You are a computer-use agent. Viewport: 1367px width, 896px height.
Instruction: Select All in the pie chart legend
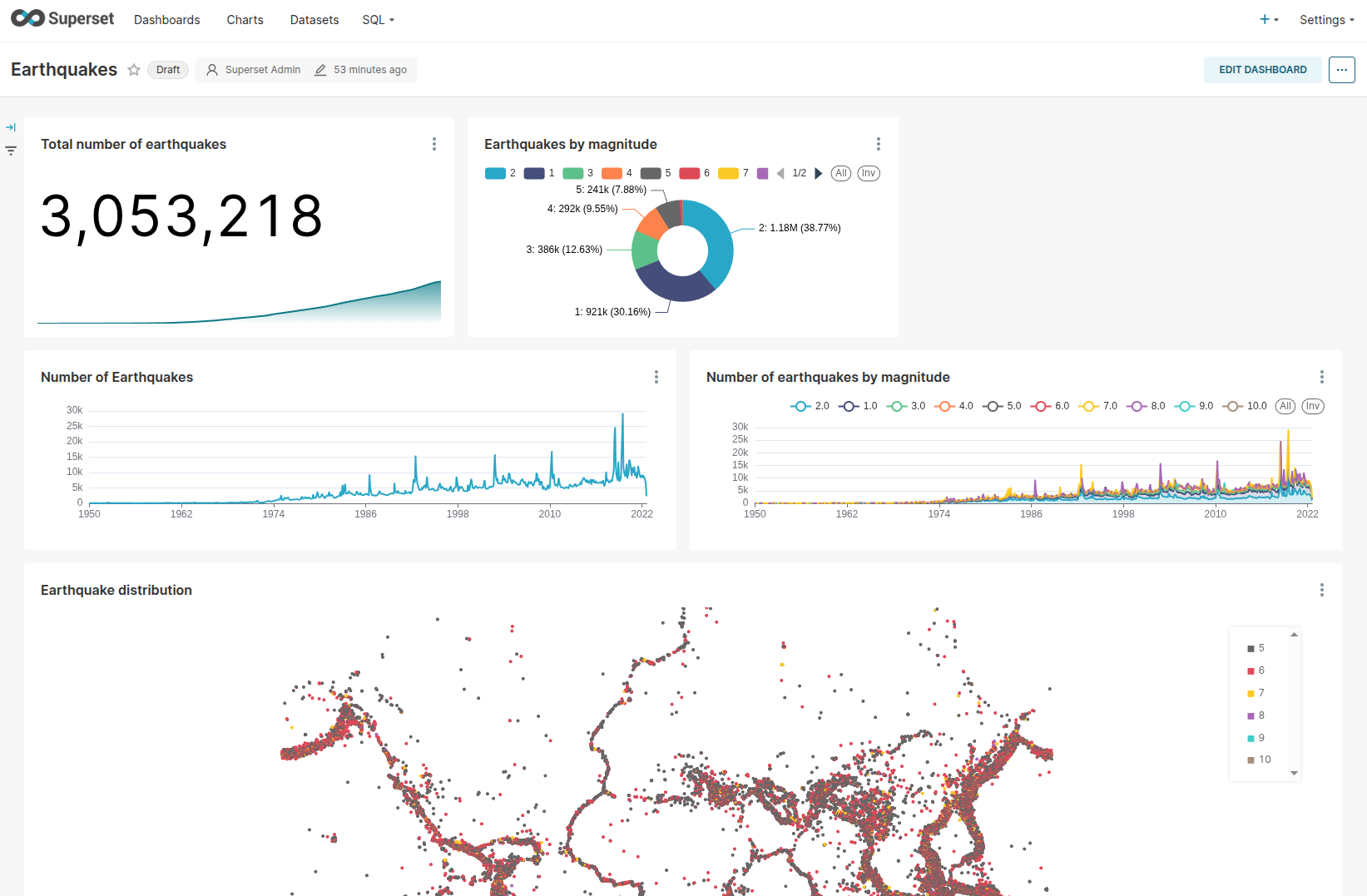pyautogui.click(x=841, y=173)
